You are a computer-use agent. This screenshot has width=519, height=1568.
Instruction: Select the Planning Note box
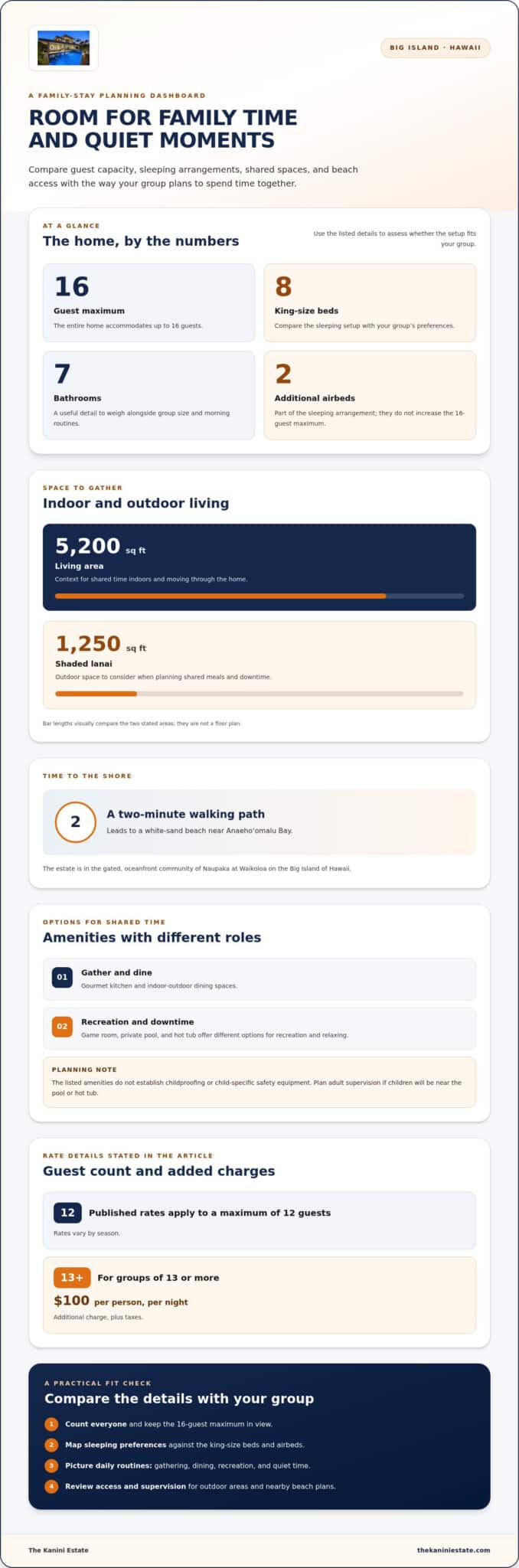point(259,1082)
